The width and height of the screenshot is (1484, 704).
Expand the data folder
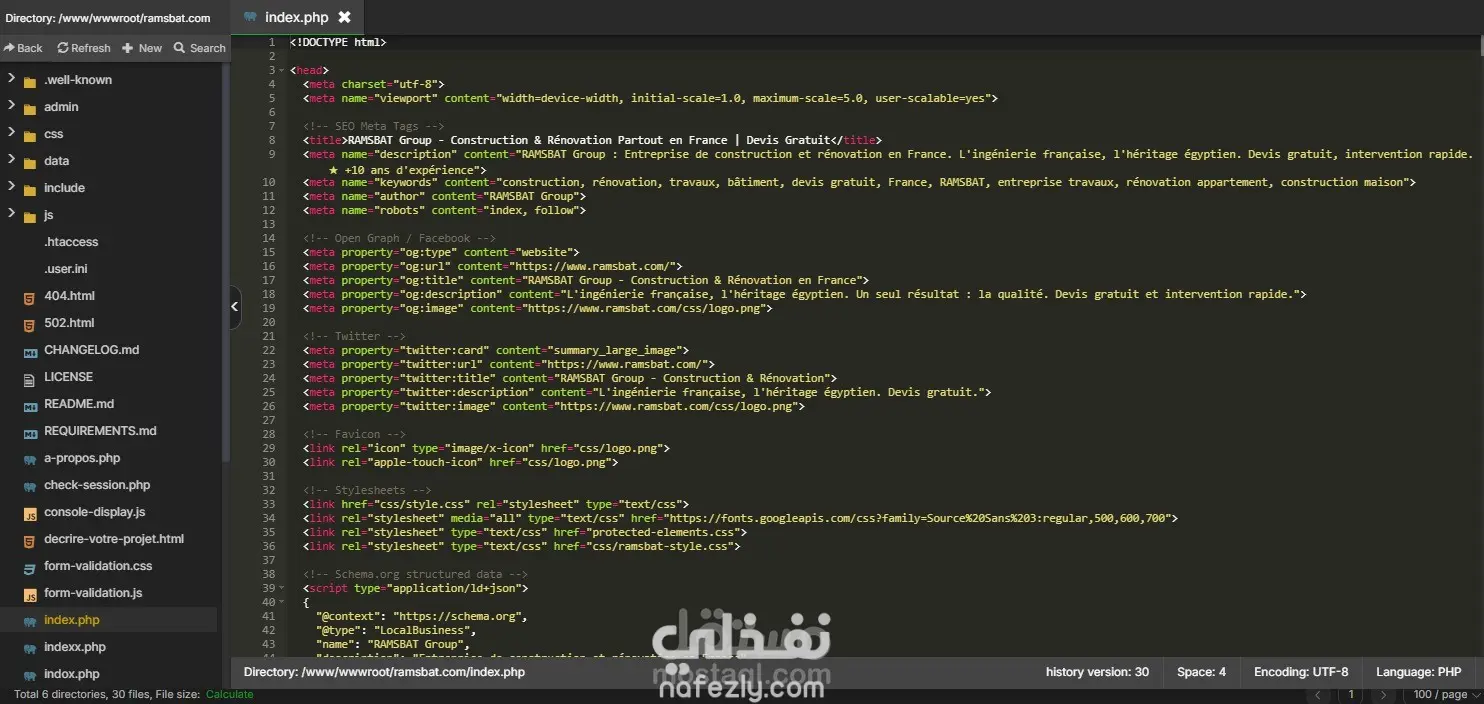[11, 160]
